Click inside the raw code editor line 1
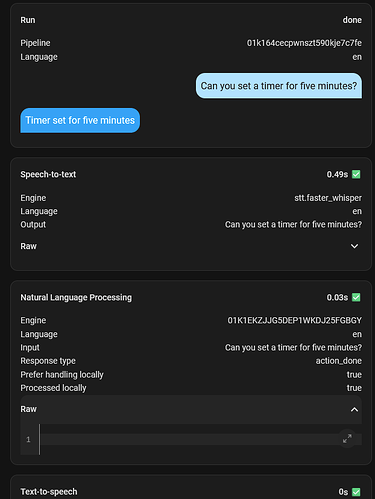Viewport: 375px width, 499px height. (x=190, y=439)
